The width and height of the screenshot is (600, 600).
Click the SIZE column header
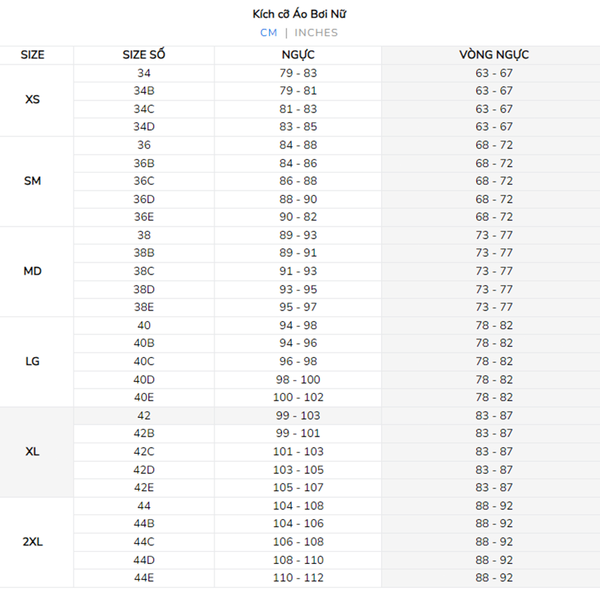point(32,55)
